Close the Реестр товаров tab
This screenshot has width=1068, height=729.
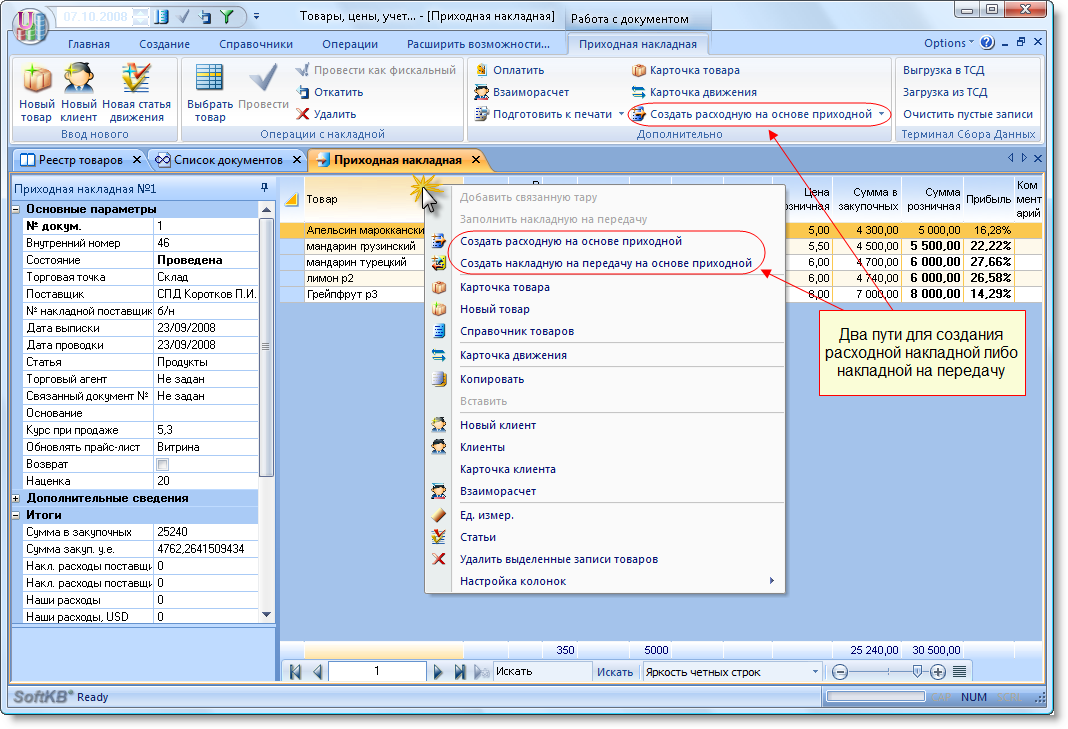[137, 159]
